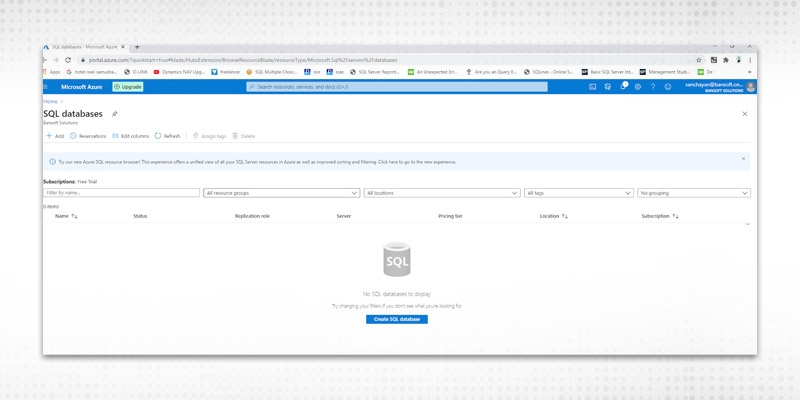Open the Chrome extensions puzzle icon
The image size is (800, 400).
726,60
